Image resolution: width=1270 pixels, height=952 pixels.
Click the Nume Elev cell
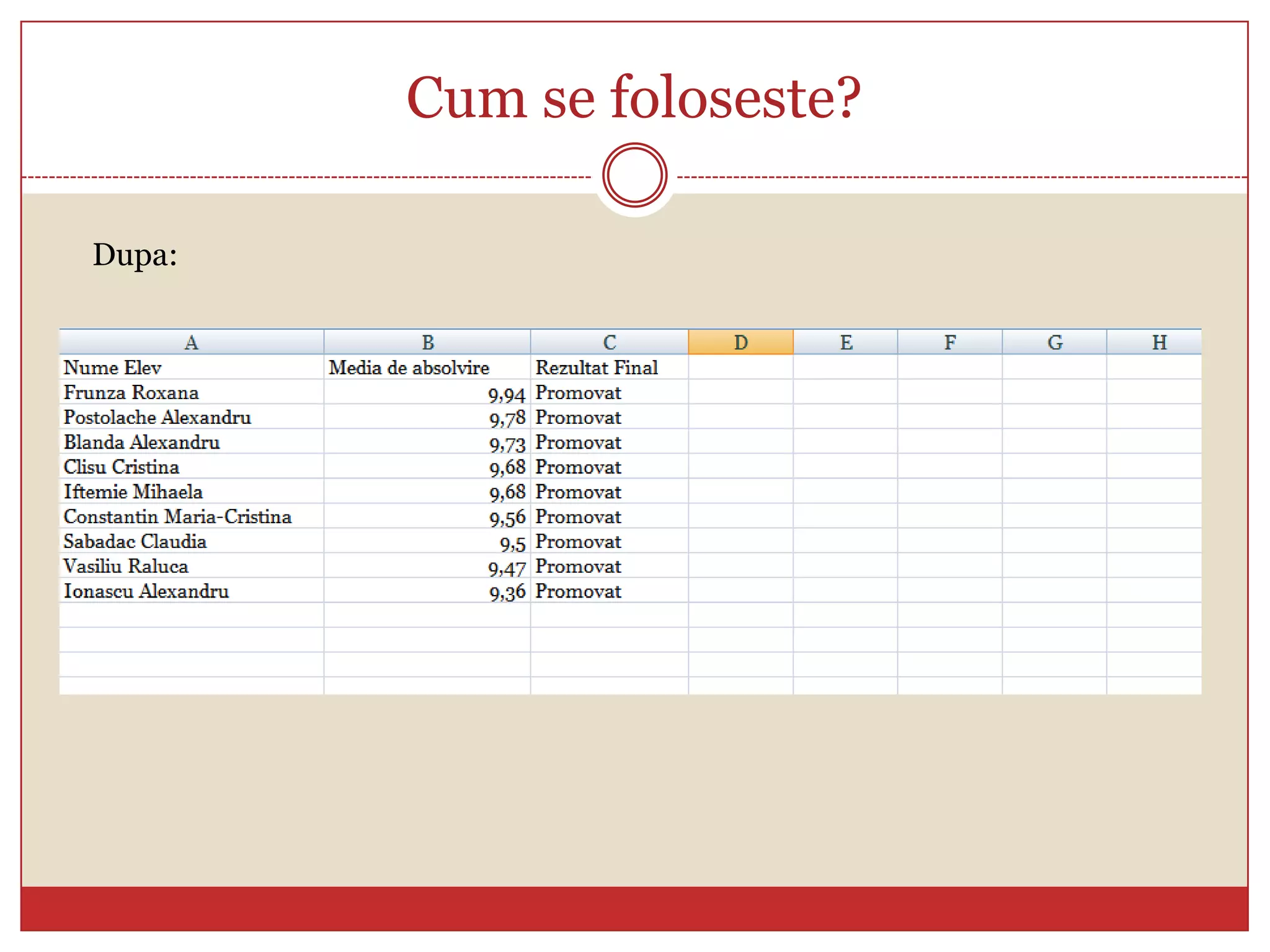point(113,368)
